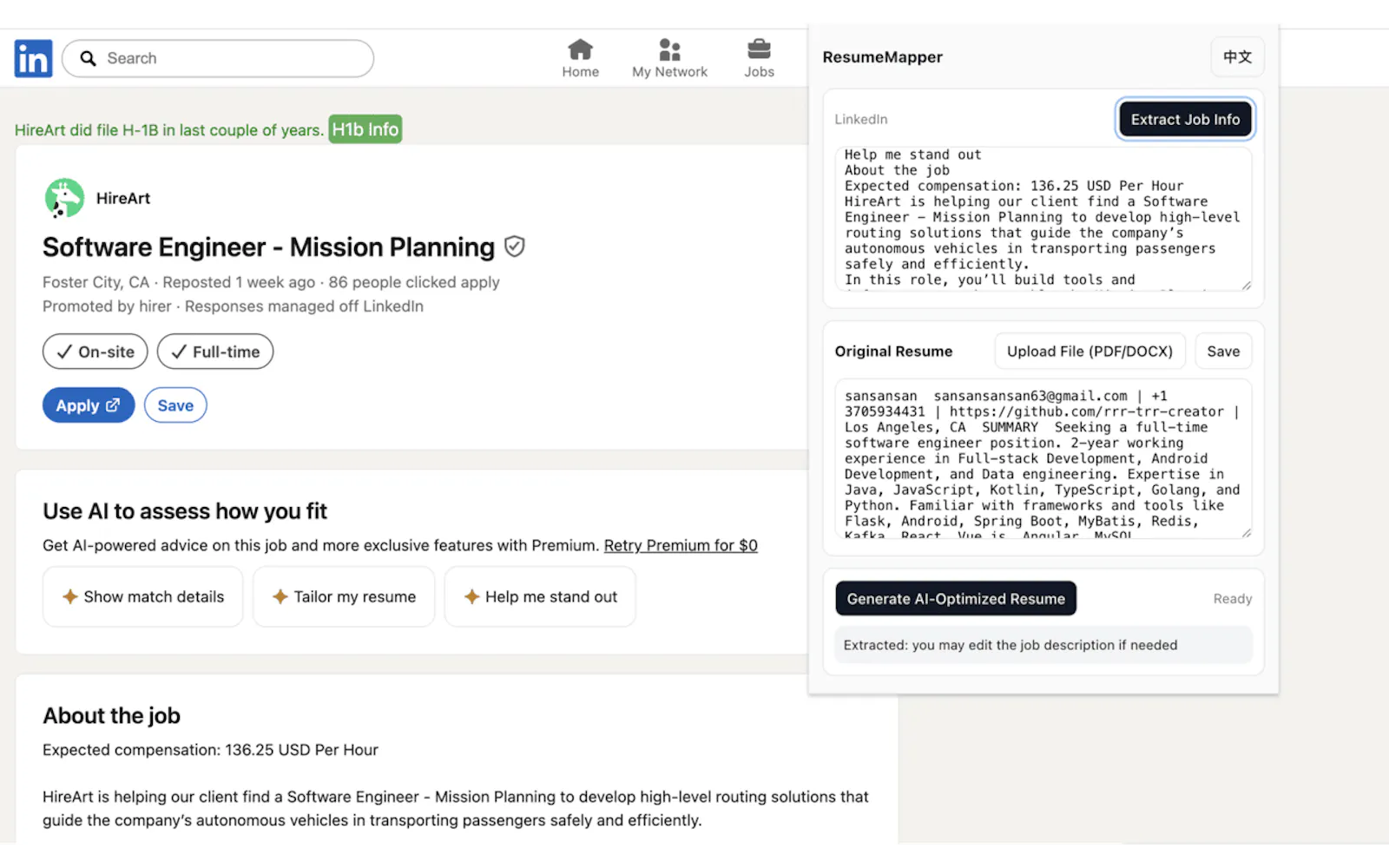Click the 'Foster City, CA' location line

271,282
